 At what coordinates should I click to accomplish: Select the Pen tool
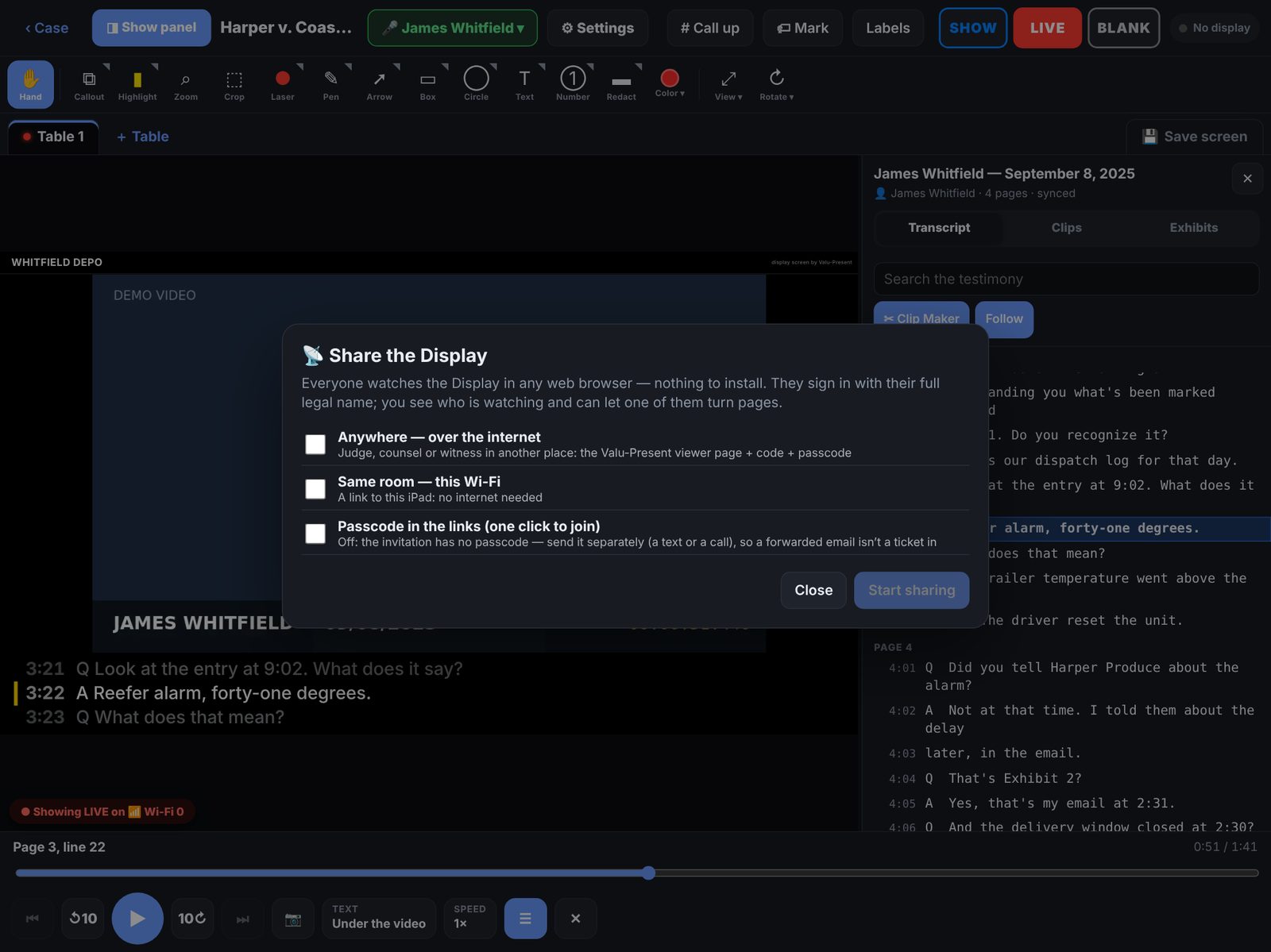click(x=331, y=84)
